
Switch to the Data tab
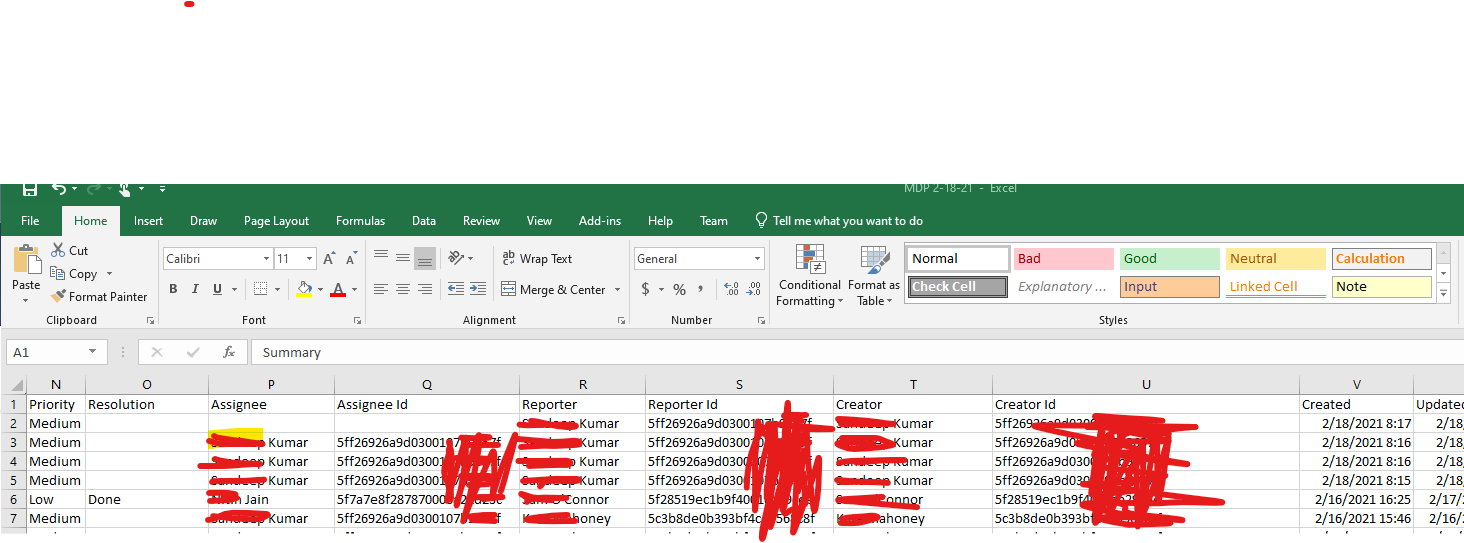[x=424, y=221]
